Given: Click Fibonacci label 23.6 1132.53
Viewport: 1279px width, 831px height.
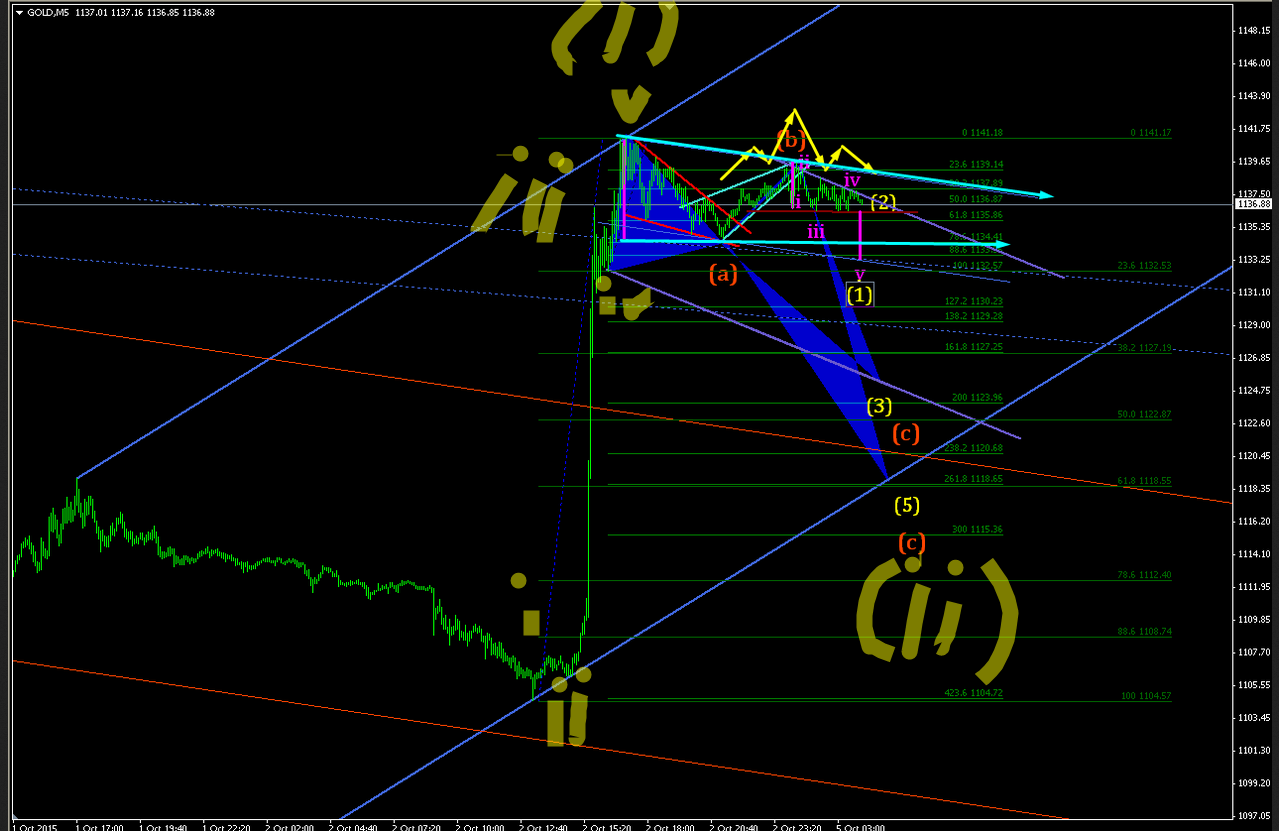Looking at the screenshot, I should 1144,266.
